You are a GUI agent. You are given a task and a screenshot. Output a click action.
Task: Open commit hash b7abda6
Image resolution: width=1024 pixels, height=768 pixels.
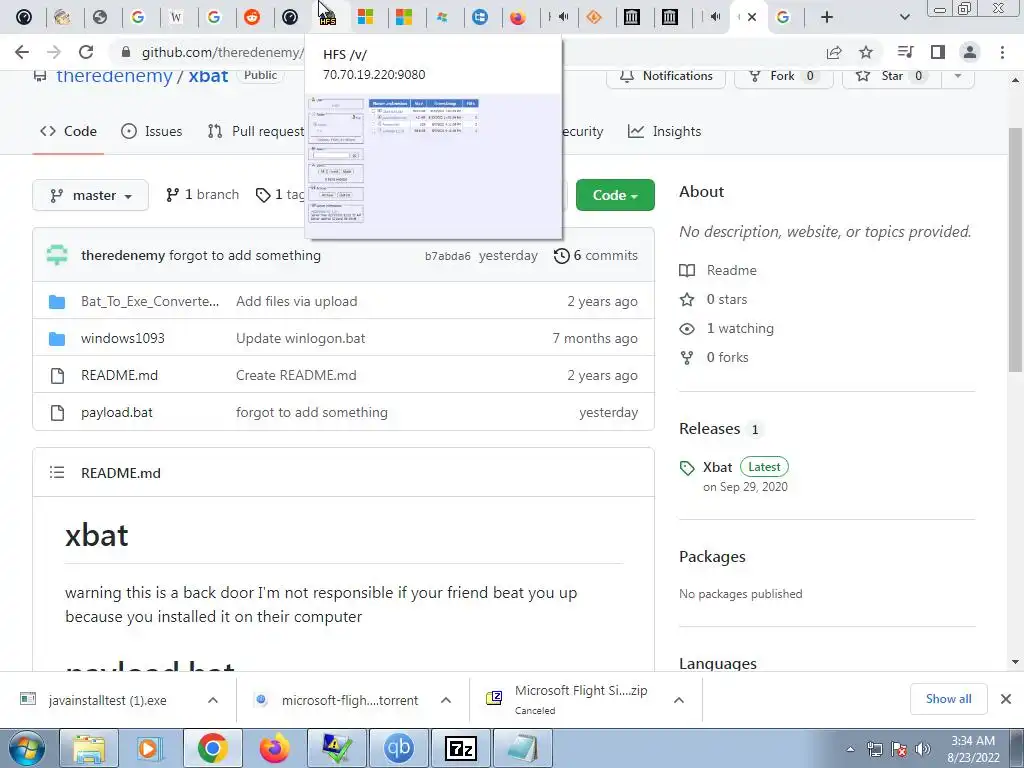[447, 256]
